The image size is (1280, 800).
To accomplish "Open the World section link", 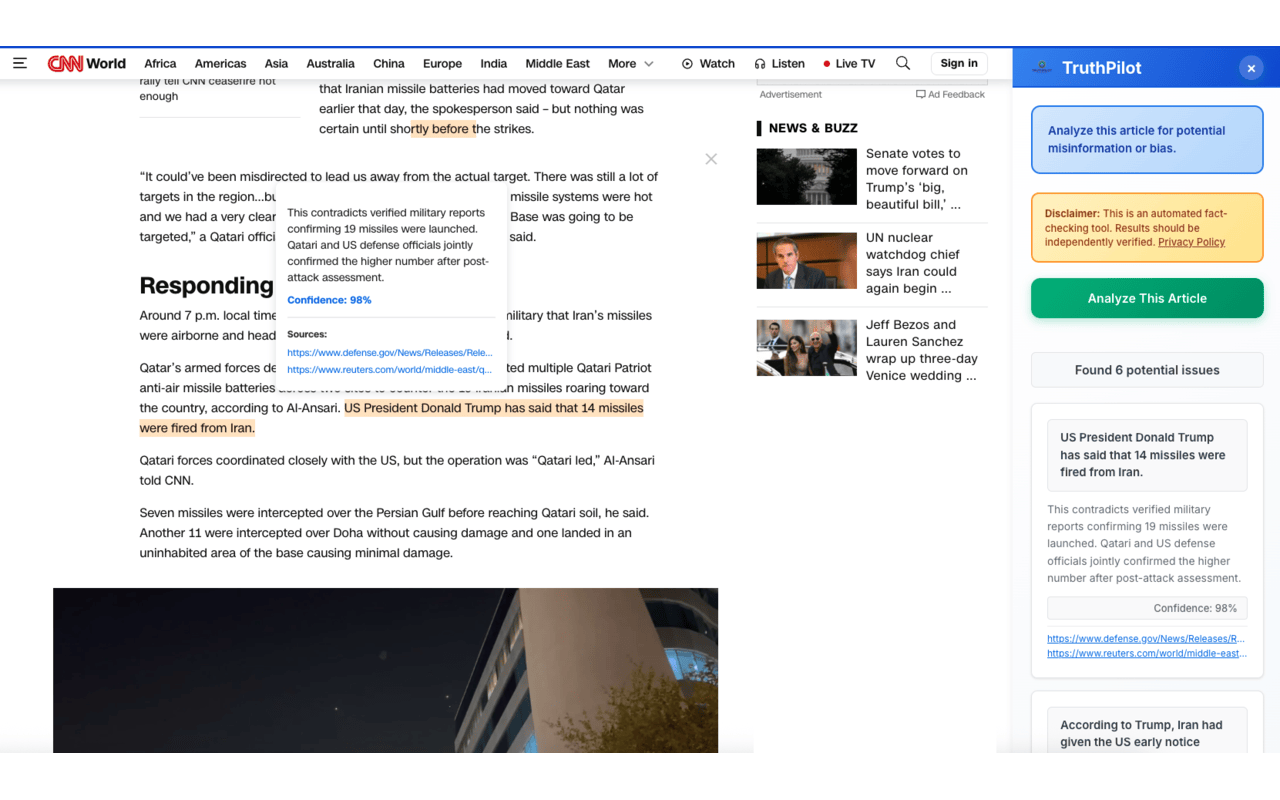I will (x=106, y=63).
